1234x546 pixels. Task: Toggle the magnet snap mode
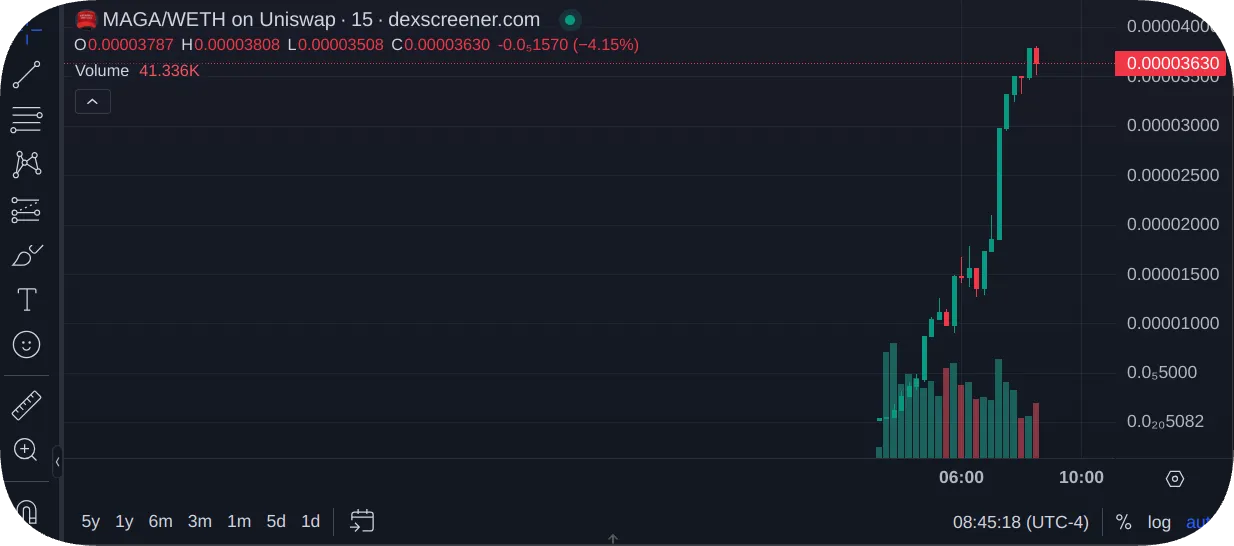click(x=26, y=513)
